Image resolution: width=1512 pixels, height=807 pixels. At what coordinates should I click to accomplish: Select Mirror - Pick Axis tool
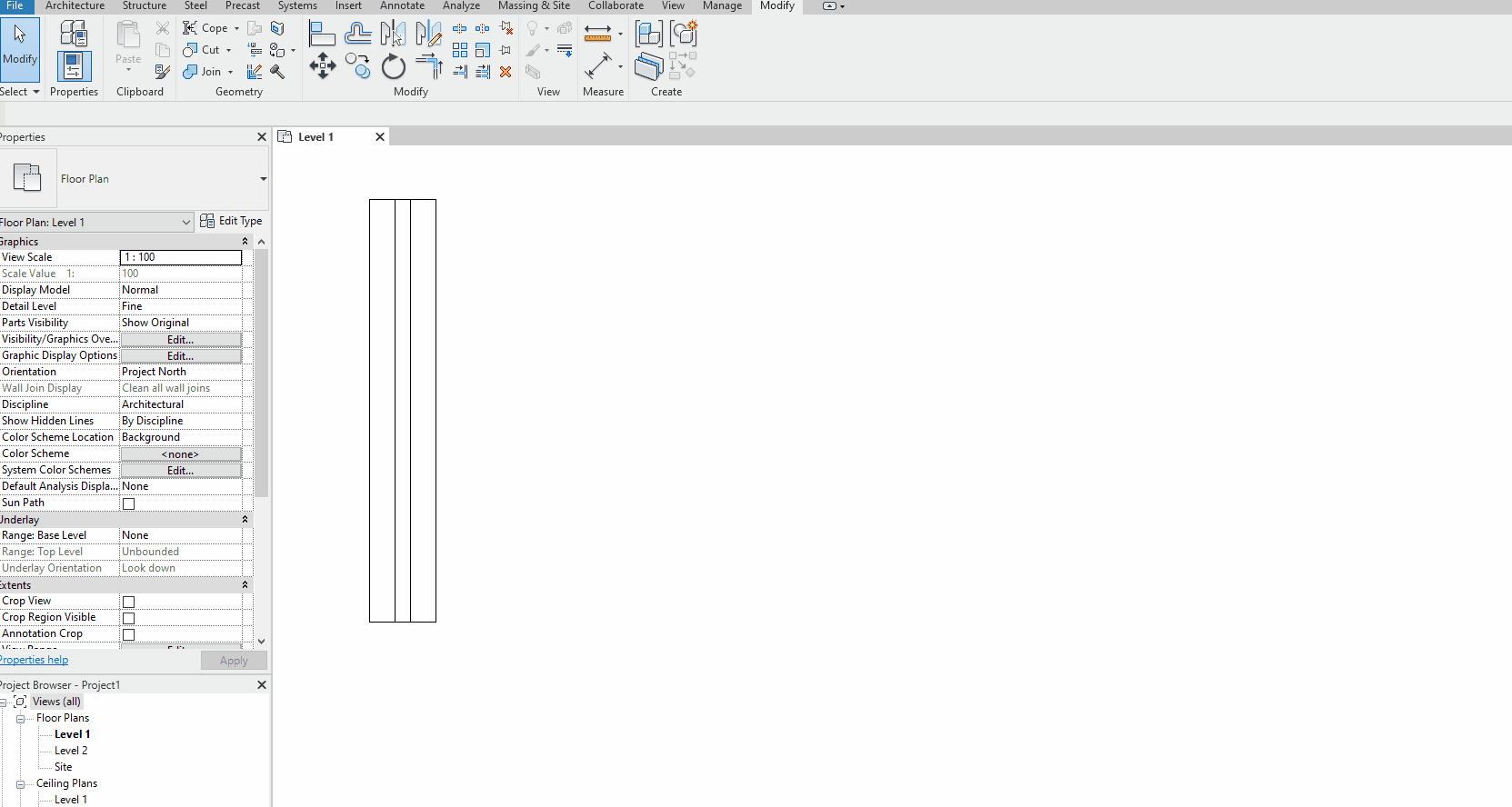[393, 34]
